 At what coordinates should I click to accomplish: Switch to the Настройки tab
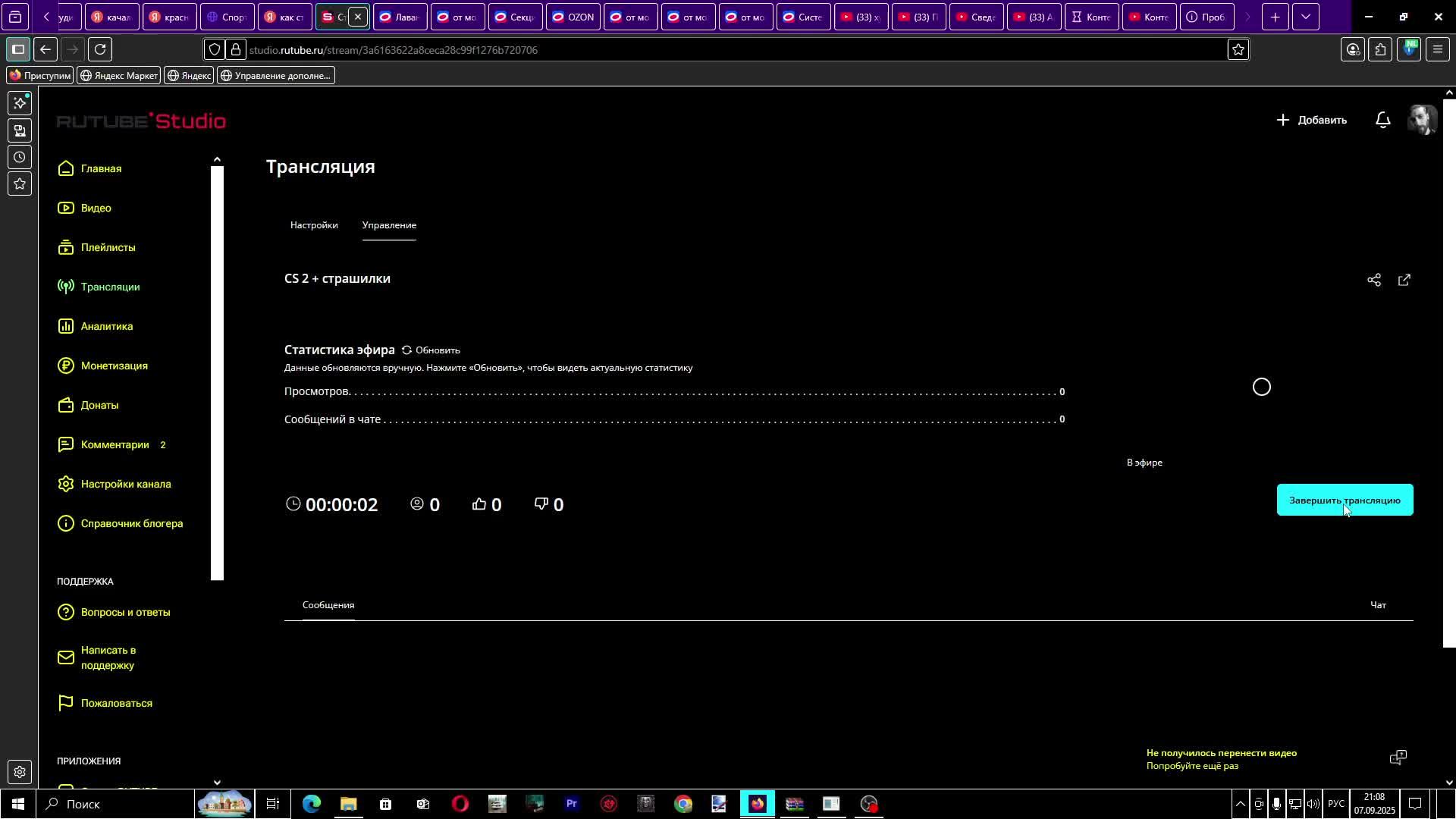(x=314, y=225)
